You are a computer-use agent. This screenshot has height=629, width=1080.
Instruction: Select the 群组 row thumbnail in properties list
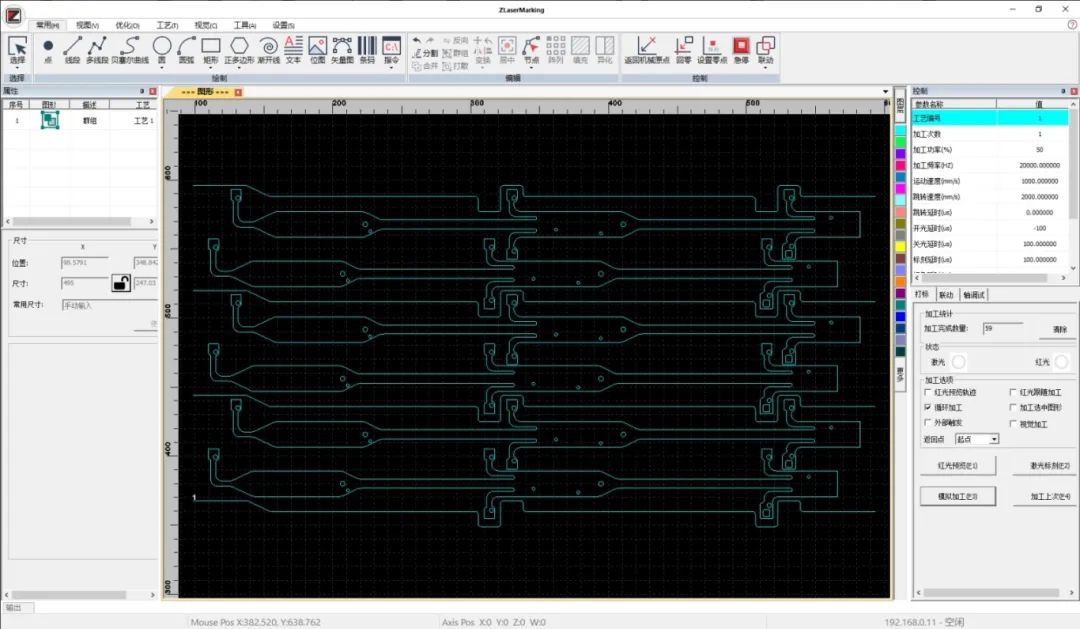[x=50, y=121]
